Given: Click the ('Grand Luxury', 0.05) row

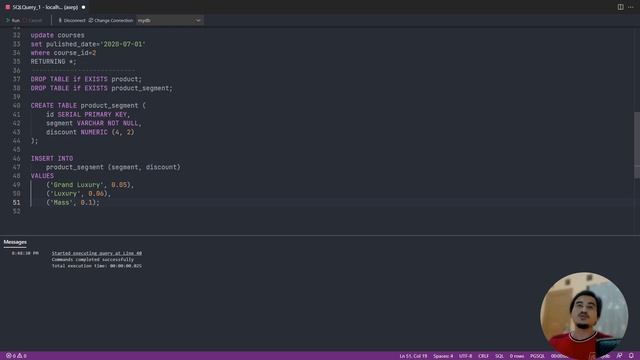Looking at the screenshot, I should pyautogui.click(x=90, y=185).
